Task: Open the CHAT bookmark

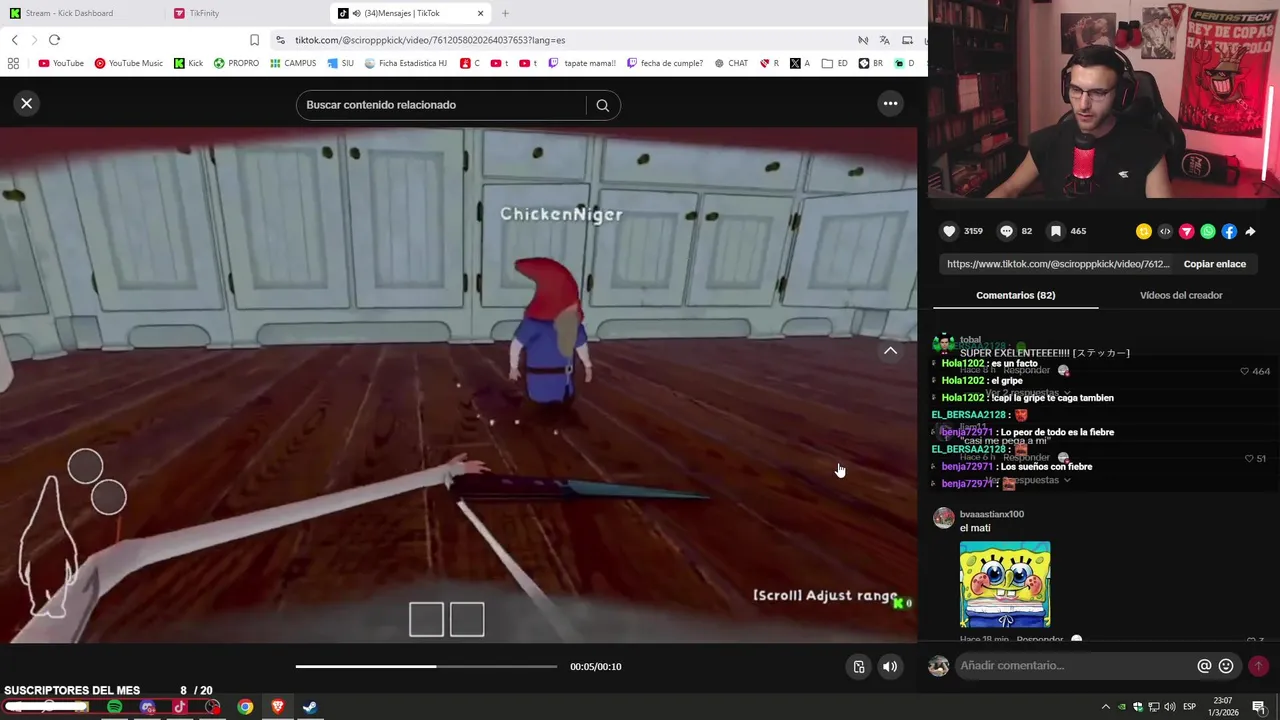Action: coord(731,63)
